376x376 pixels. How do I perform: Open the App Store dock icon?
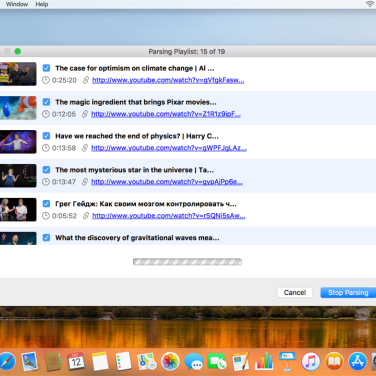click(357, 362)
